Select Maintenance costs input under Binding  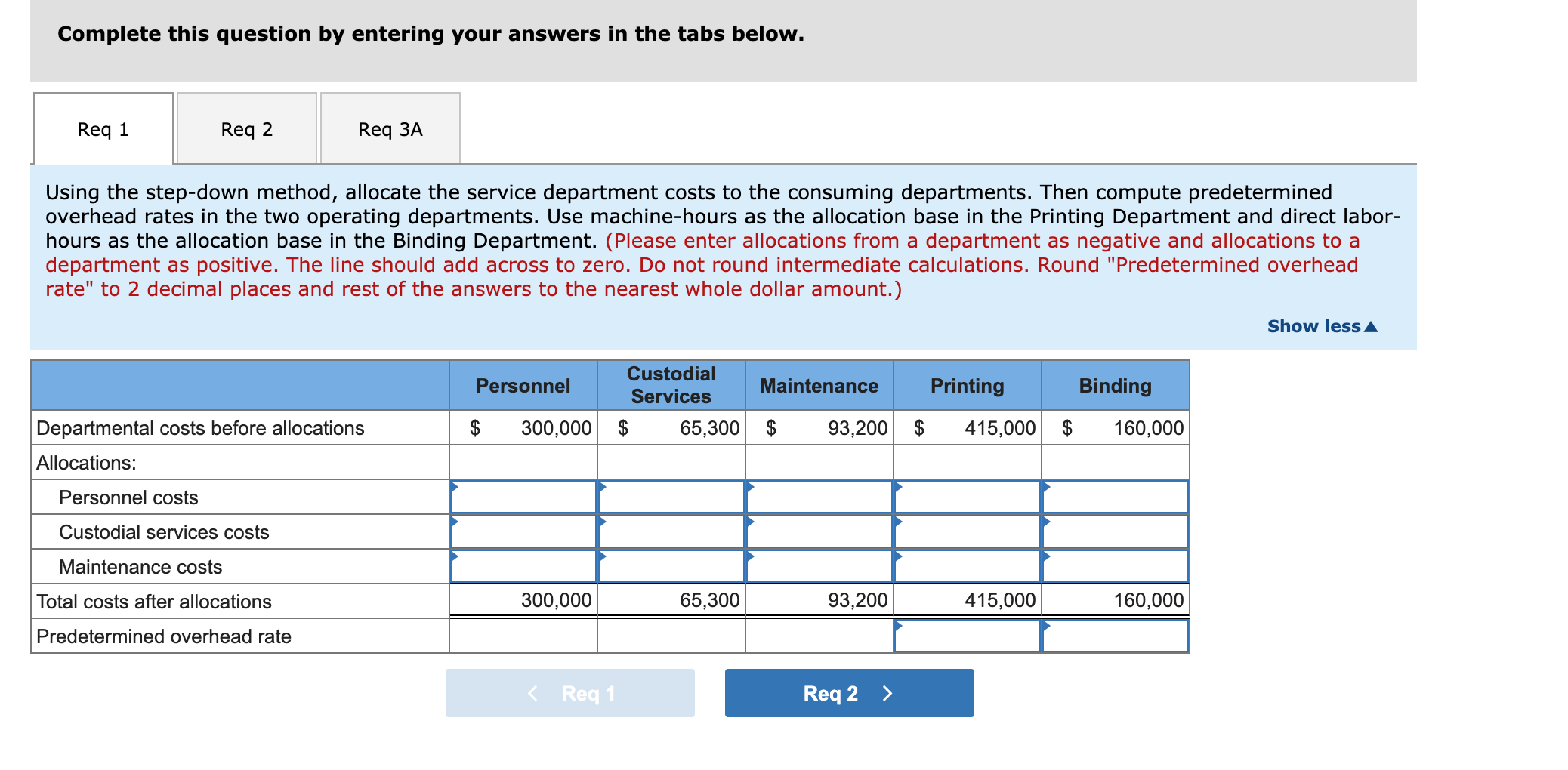tap(1116, 566)
